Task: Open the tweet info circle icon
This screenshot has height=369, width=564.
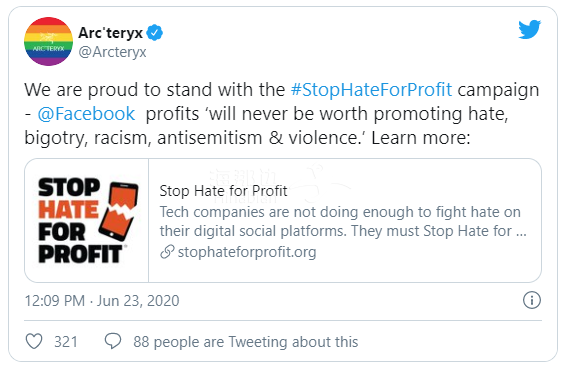Action: pyautogui.click(x=532, y=300)
